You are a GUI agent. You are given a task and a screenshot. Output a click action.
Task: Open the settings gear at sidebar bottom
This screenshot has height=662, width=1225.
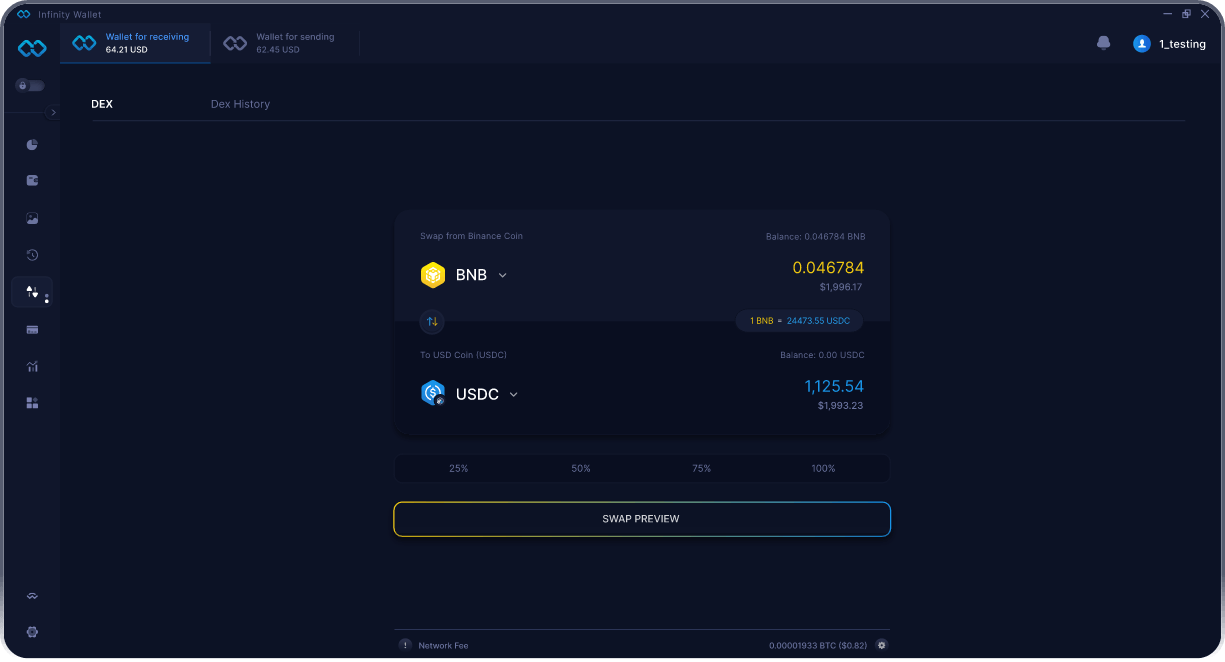32,632
